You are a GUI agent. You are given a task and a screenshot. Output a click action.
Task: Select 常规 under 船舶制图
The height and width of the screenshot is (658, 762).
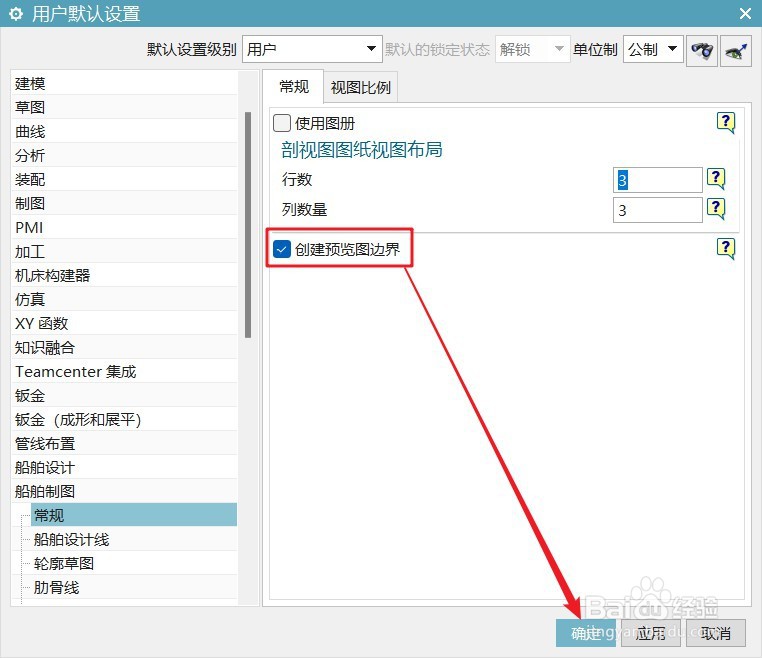click(x=134, y=515)
